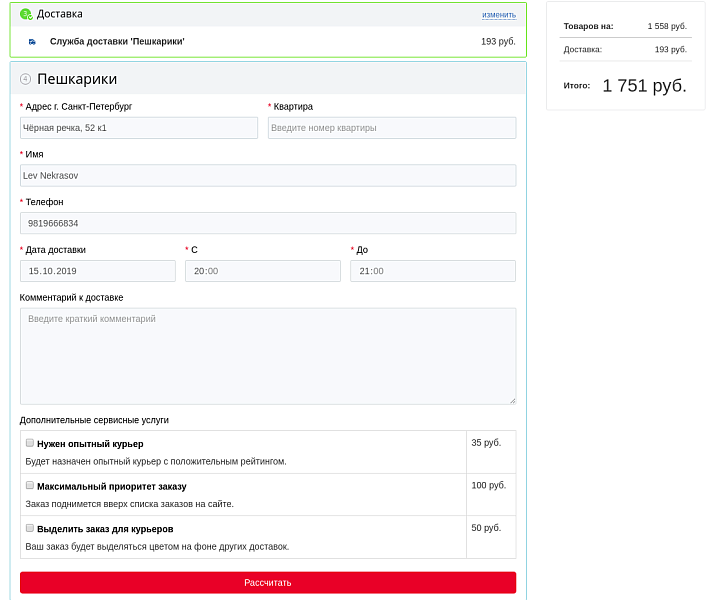
Task: Check Выделить заказ для курьеров option
Action: click(30, 528)
